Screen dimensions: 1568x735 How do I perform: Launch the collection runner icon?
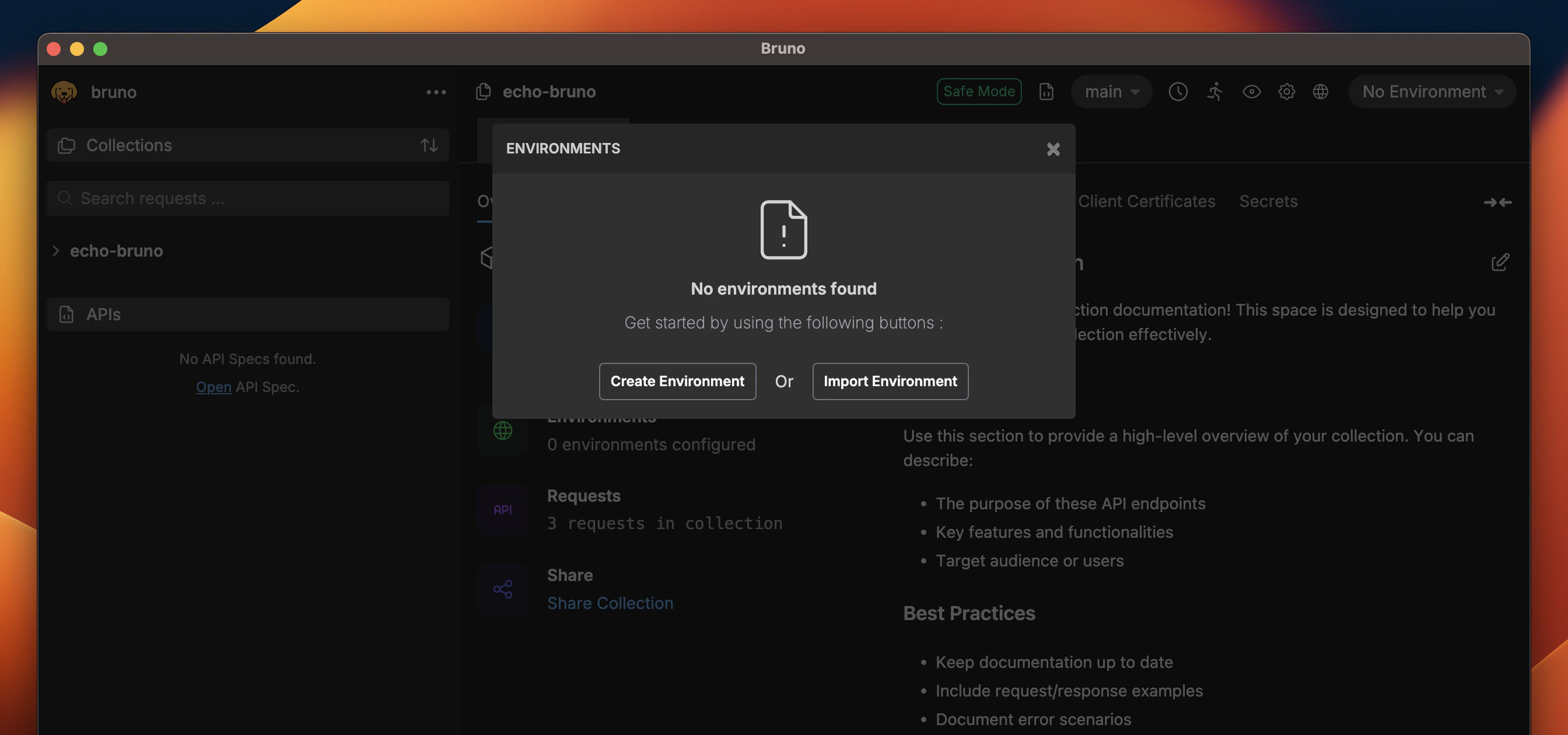tap(1215, 92)
